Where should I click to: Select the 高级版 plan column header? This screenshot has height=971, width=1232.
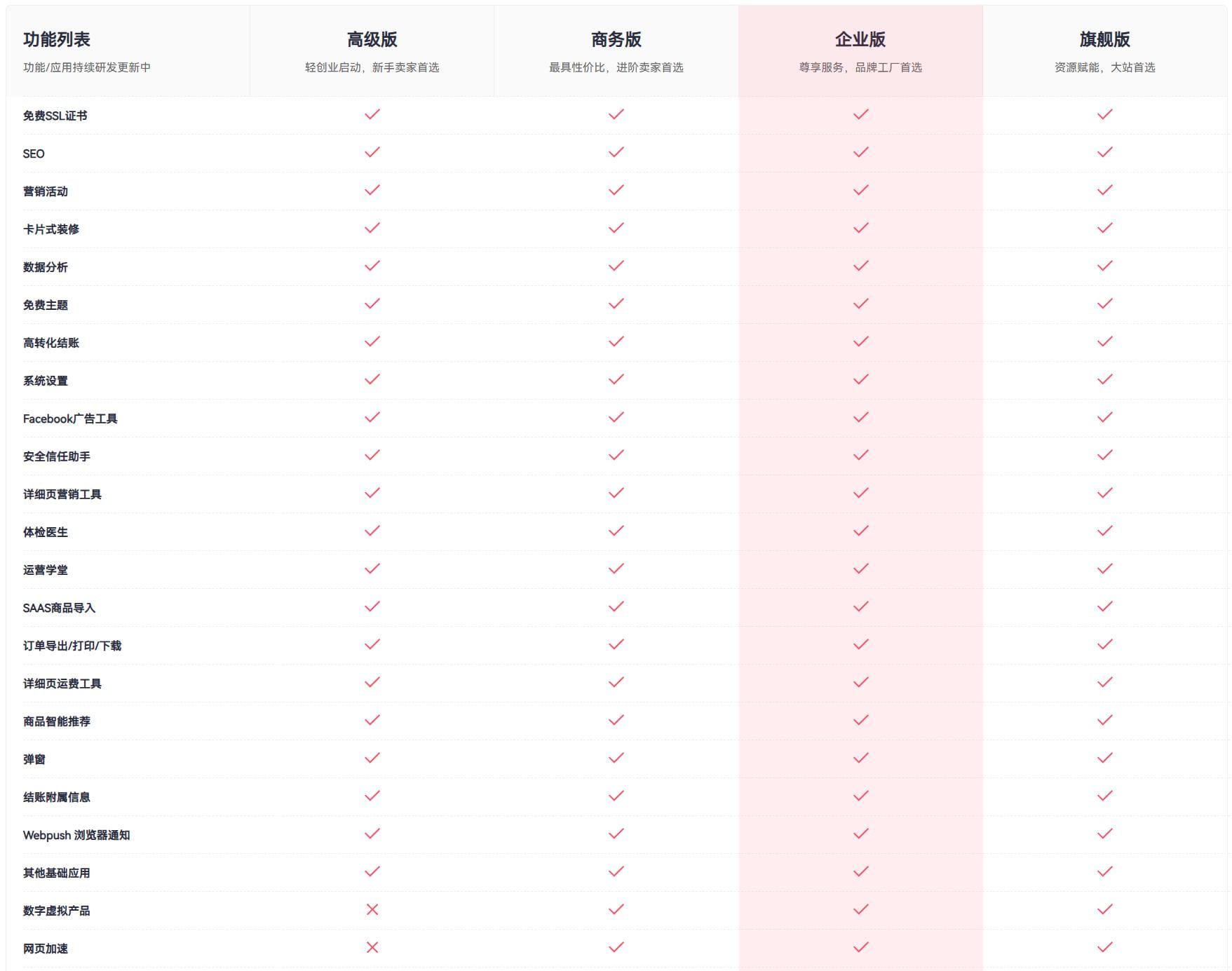[372, 40]
